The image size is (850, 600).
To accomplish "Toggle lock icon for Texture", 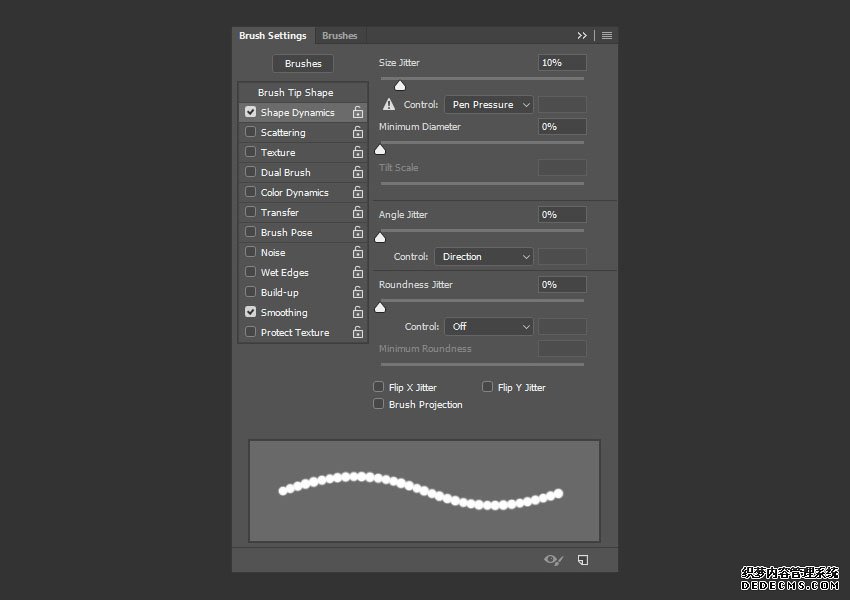I will click(358, 152).
